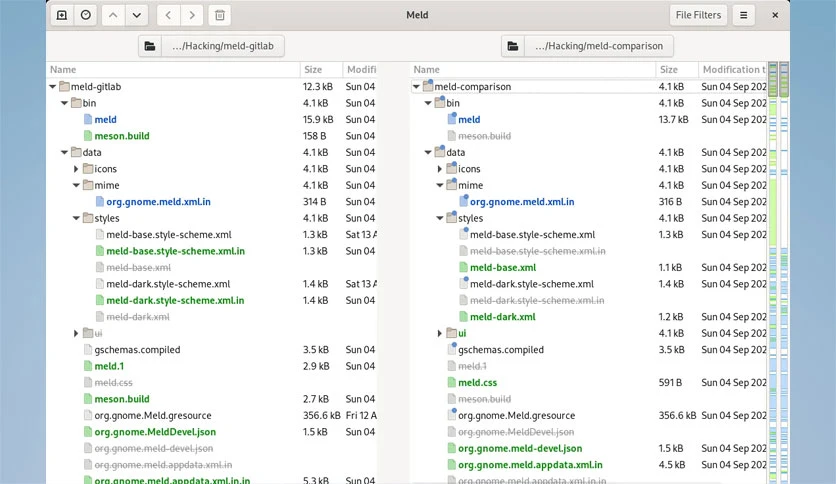Click the new comparison toolbar icon
Image resolution: width=836 pixels, height=484 pixels.
point(62,15)
